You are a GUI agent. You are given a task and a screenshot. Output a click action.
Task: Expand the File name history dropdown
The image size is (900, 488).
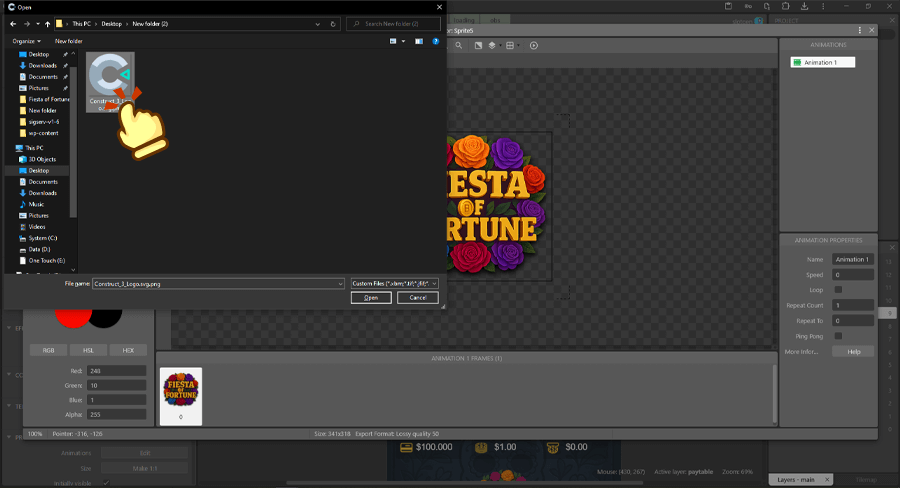pos(340,284)
